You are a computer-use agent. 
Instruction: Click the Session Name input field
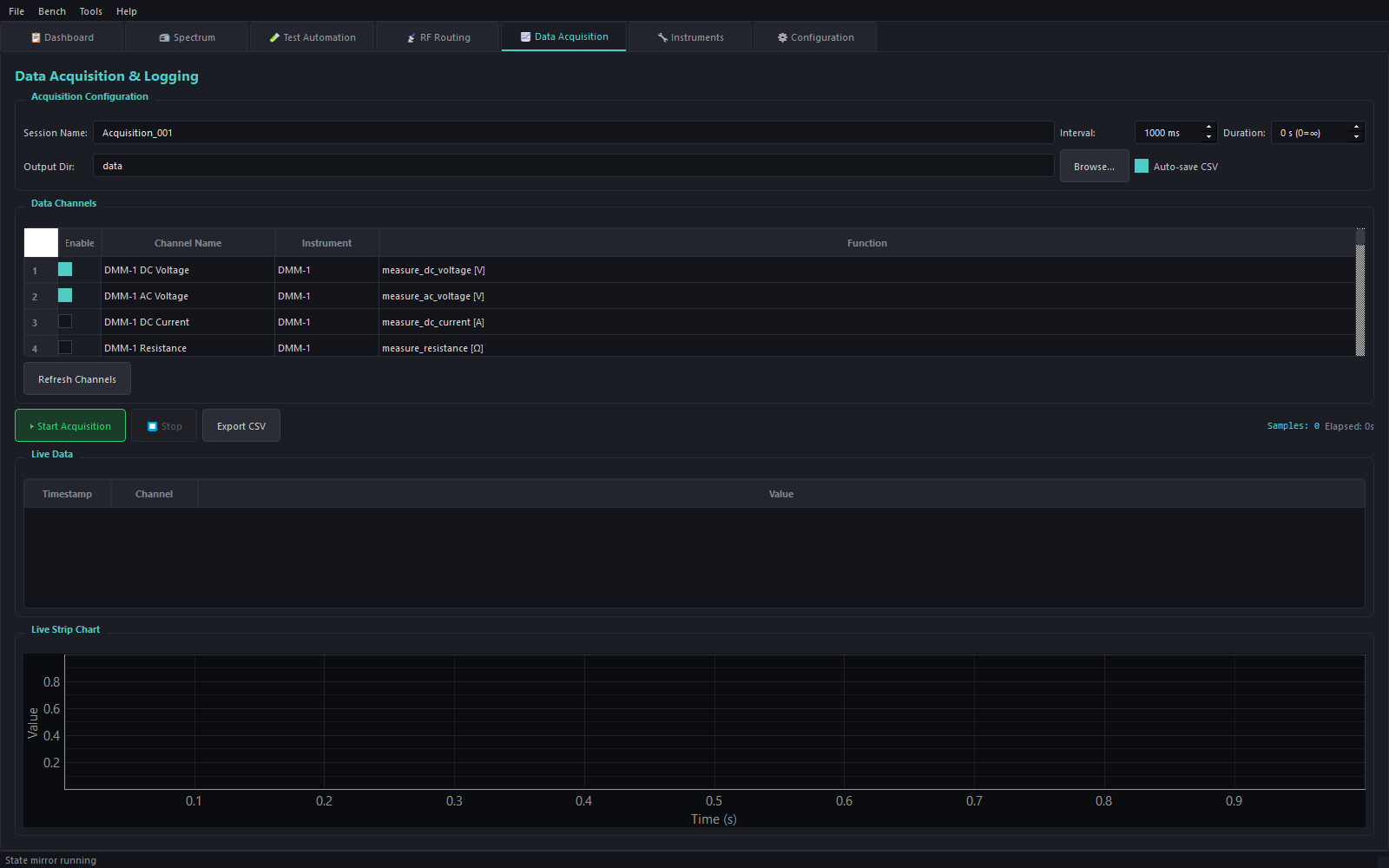[x=574, y=133]
